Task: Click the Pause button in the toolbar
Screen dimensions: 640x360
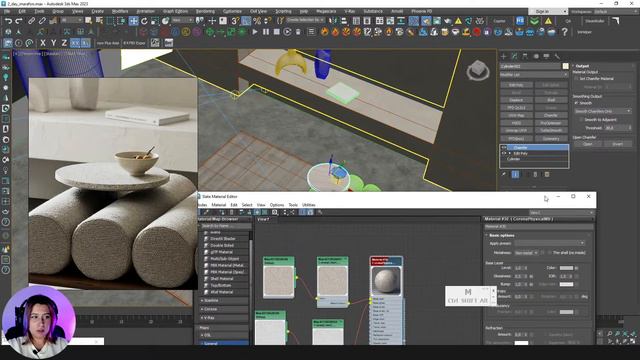Action: [266, 31]
